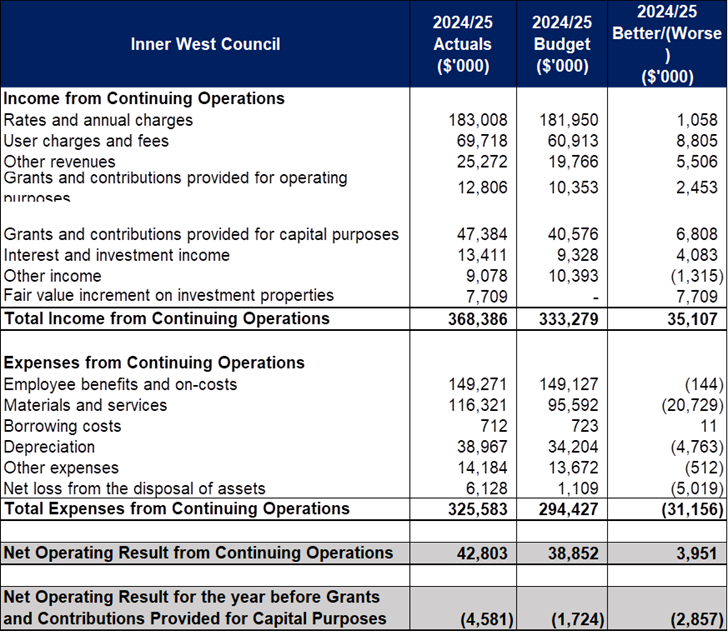
Task: Select the '2024/25 Better/(Worse)' column header
Action: pos(667,44)
